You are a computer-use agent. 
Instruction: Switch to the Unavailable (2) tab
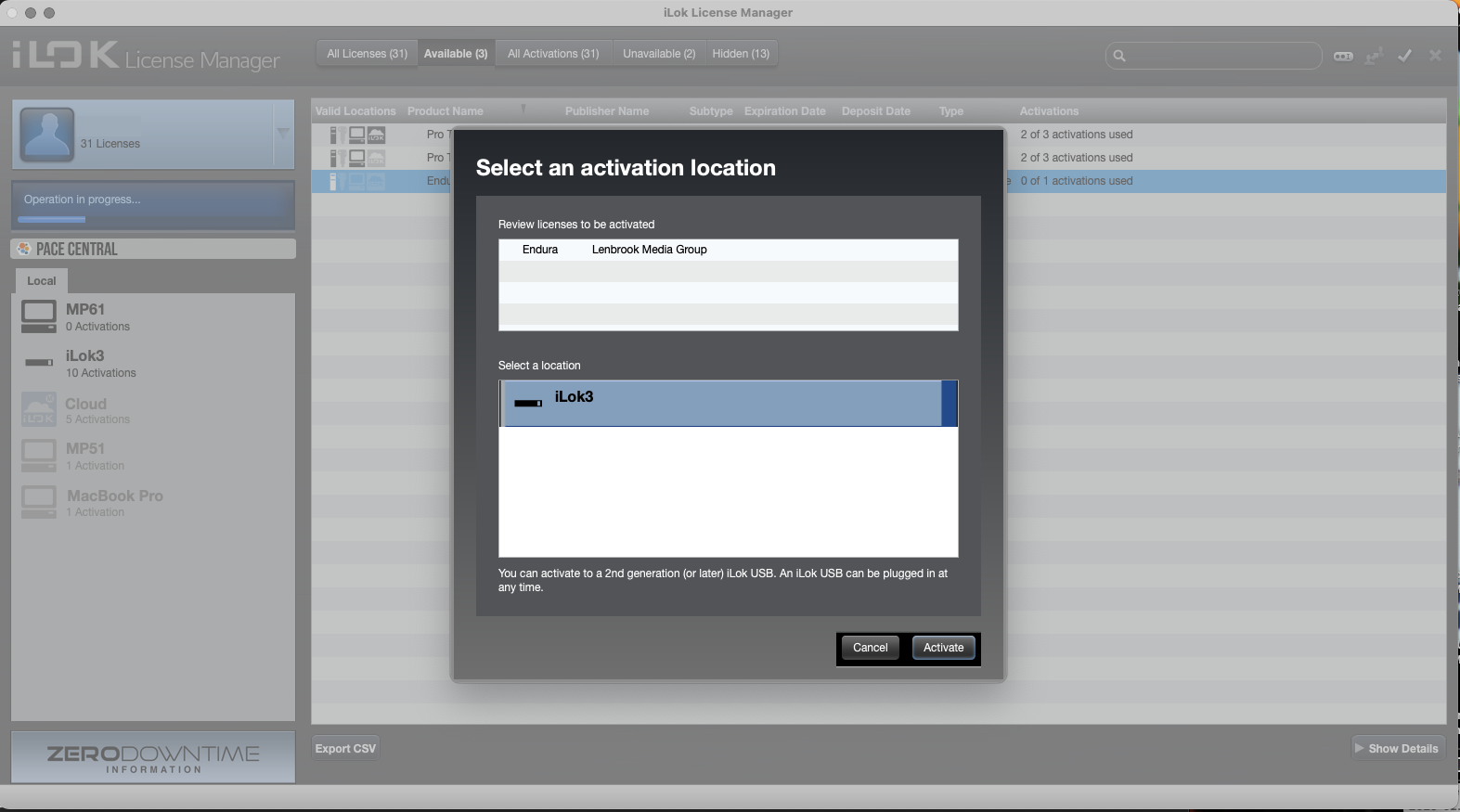point(659,54)
